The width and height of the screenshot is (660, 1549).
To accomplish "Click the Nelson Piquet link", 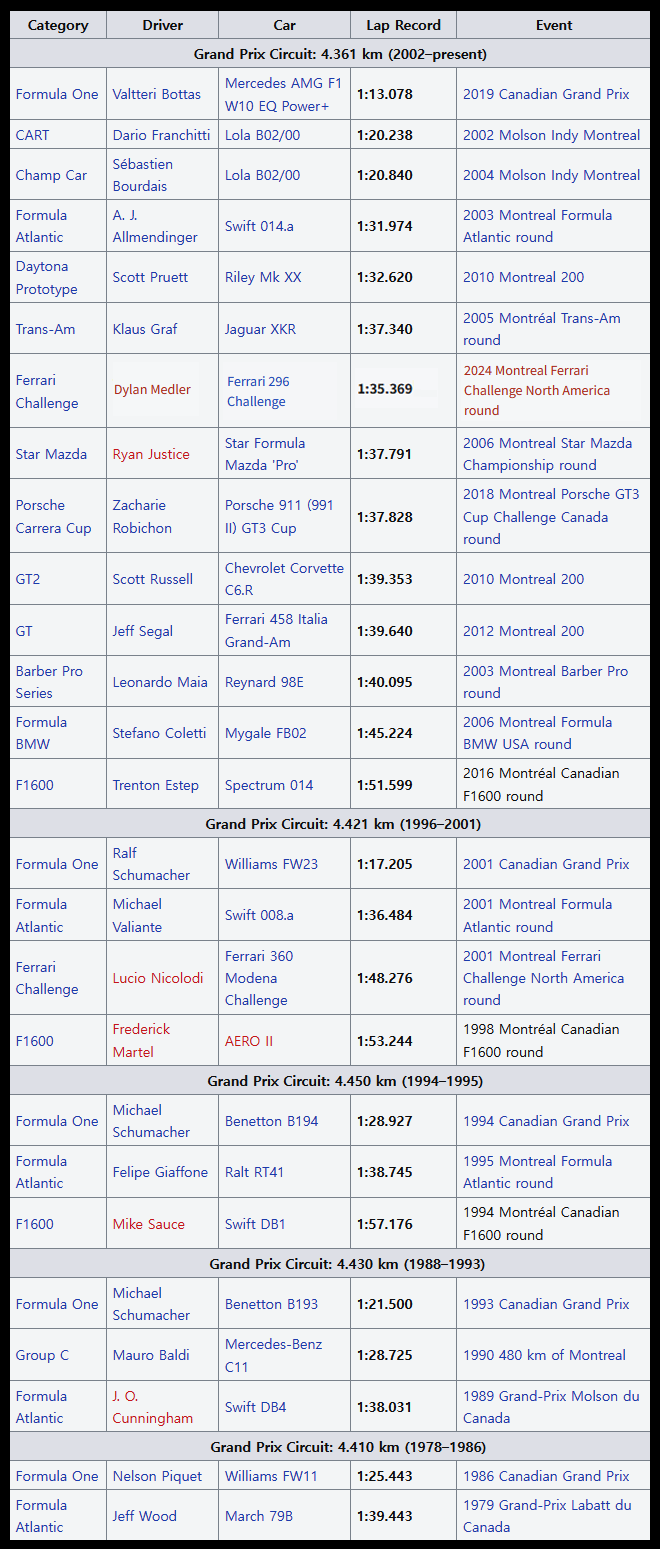I will 157,1476.
